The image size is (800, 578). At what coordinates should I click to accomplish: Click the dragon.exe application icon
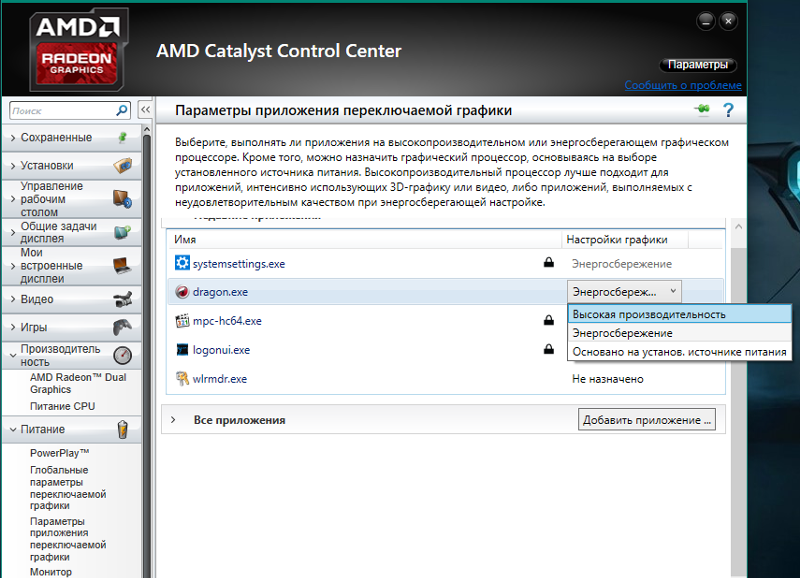click(182, 292)
